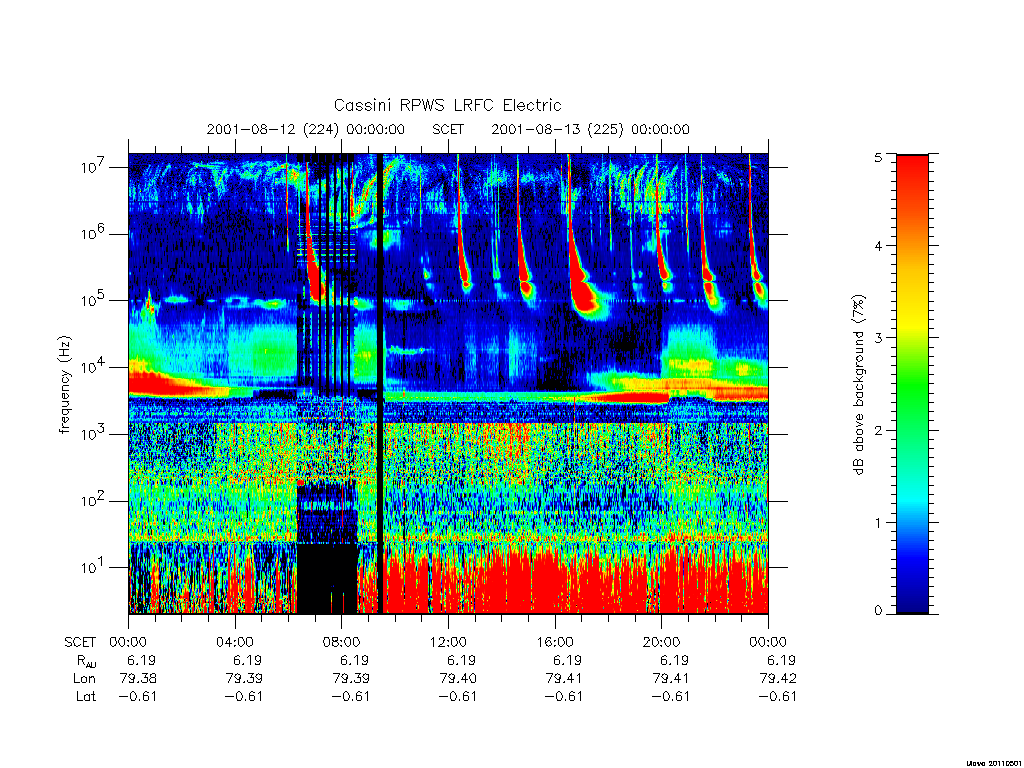The image size is (1024, 768).
Task: Click the "Lat" row label
Action: [86, 696]
